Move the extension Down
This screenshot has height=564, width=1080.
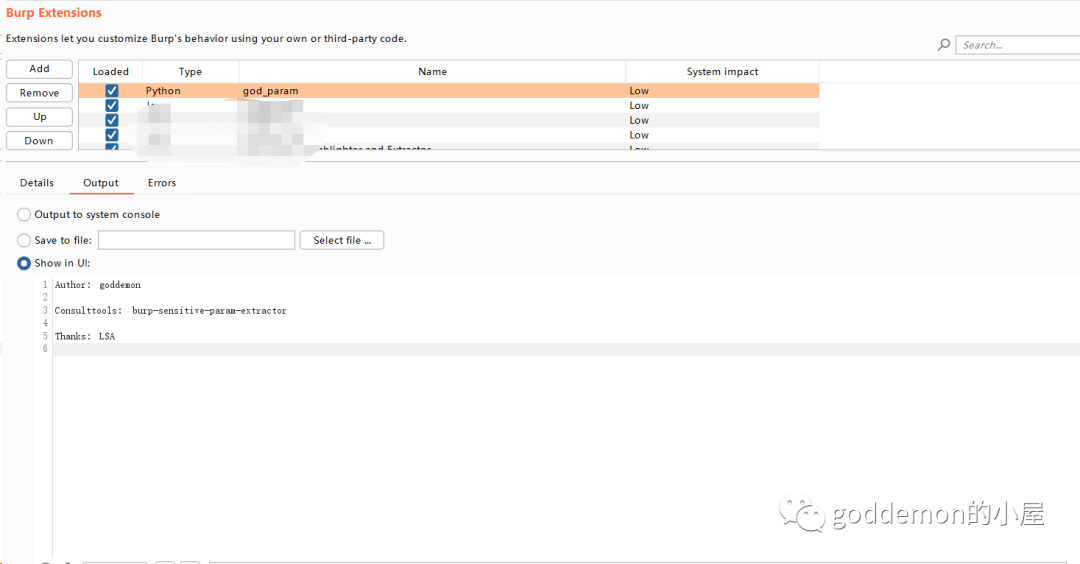tap(39, 140)
